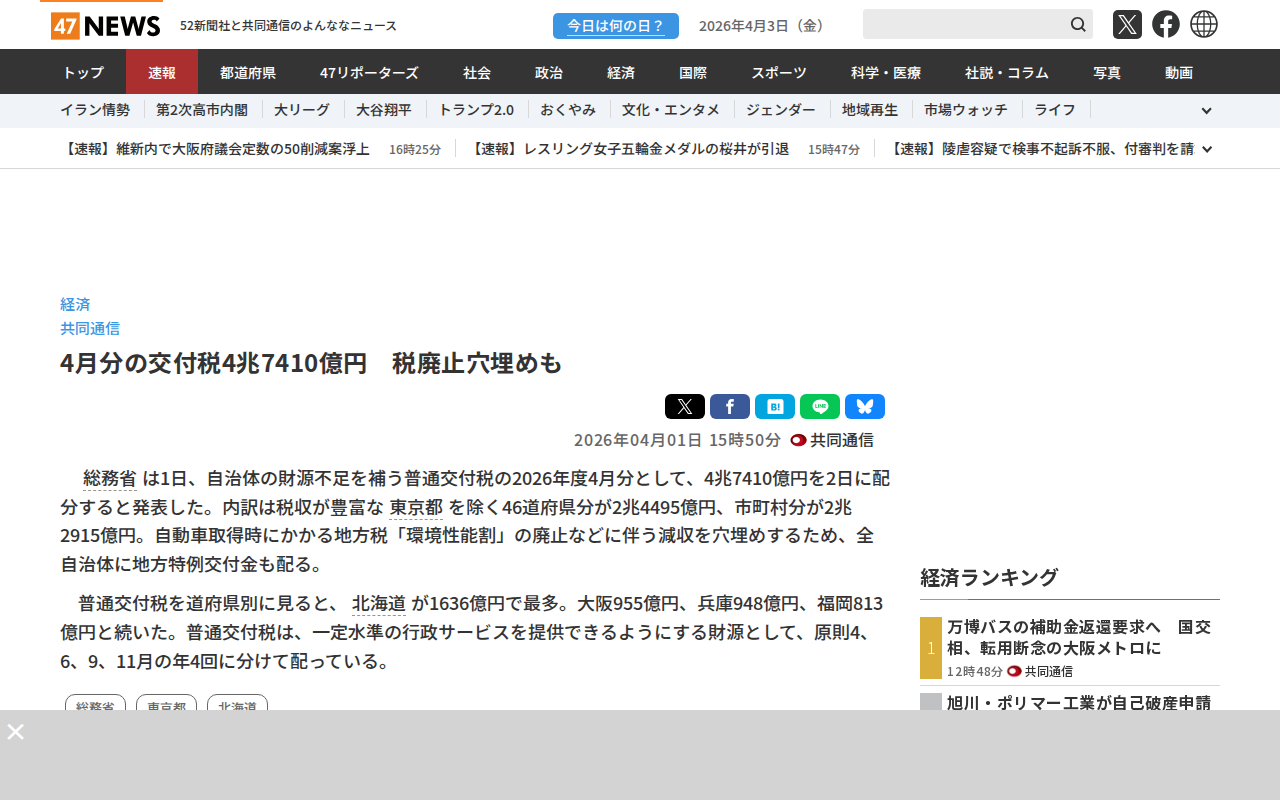This screenshot has width=1280, height=800.
Task: Select the ライフ topic link
Action: pos(1055,110)
